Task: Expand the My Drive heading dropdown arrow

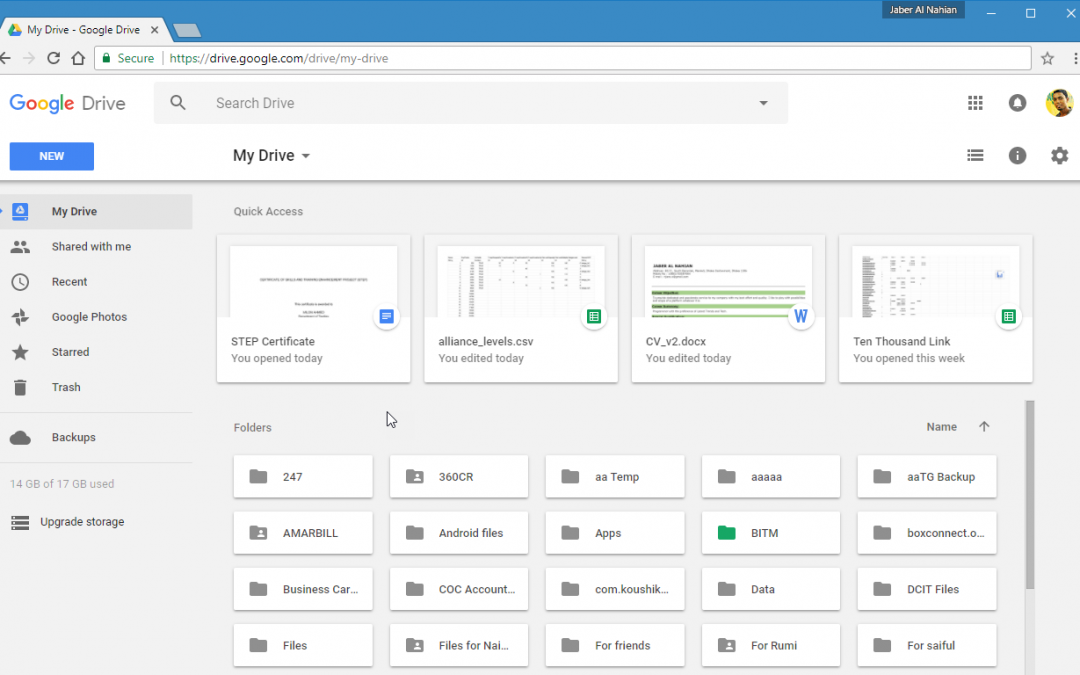Action: (x=307, y=156)
